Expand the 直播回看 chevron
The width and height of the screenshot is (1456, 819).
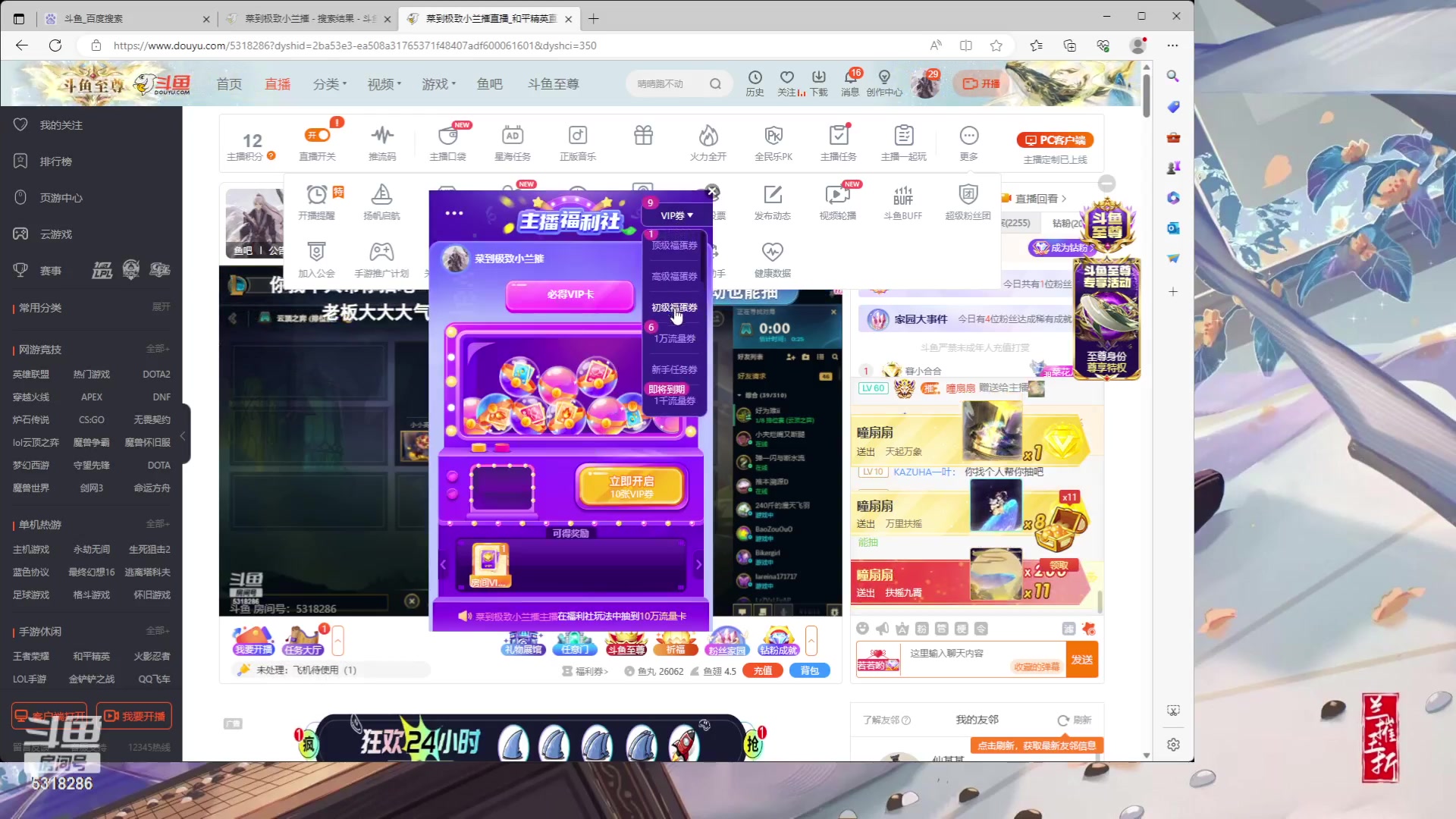click(1064, 199)
